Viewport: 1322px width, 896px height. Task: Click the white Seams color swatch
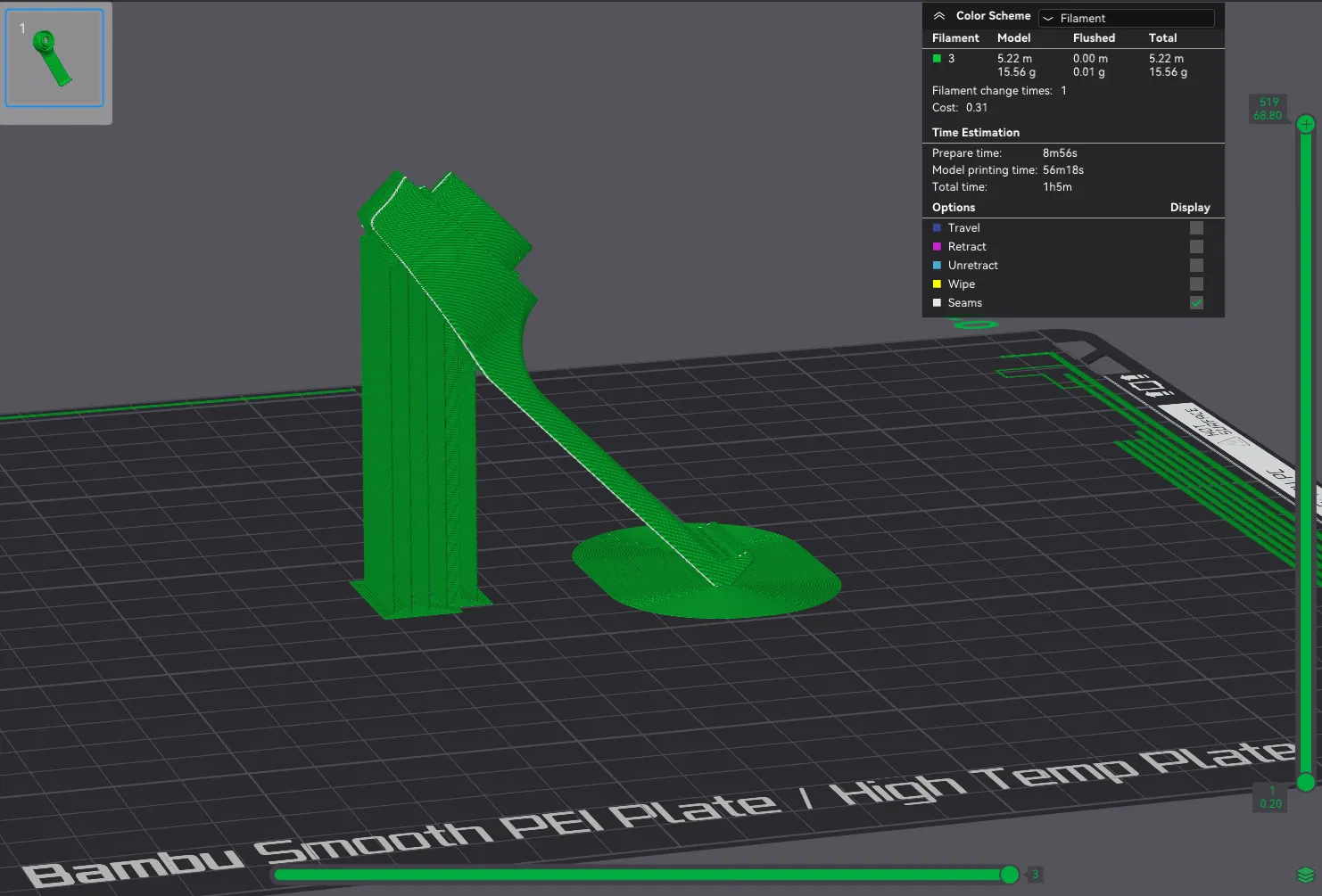click(x=937, y=303)
